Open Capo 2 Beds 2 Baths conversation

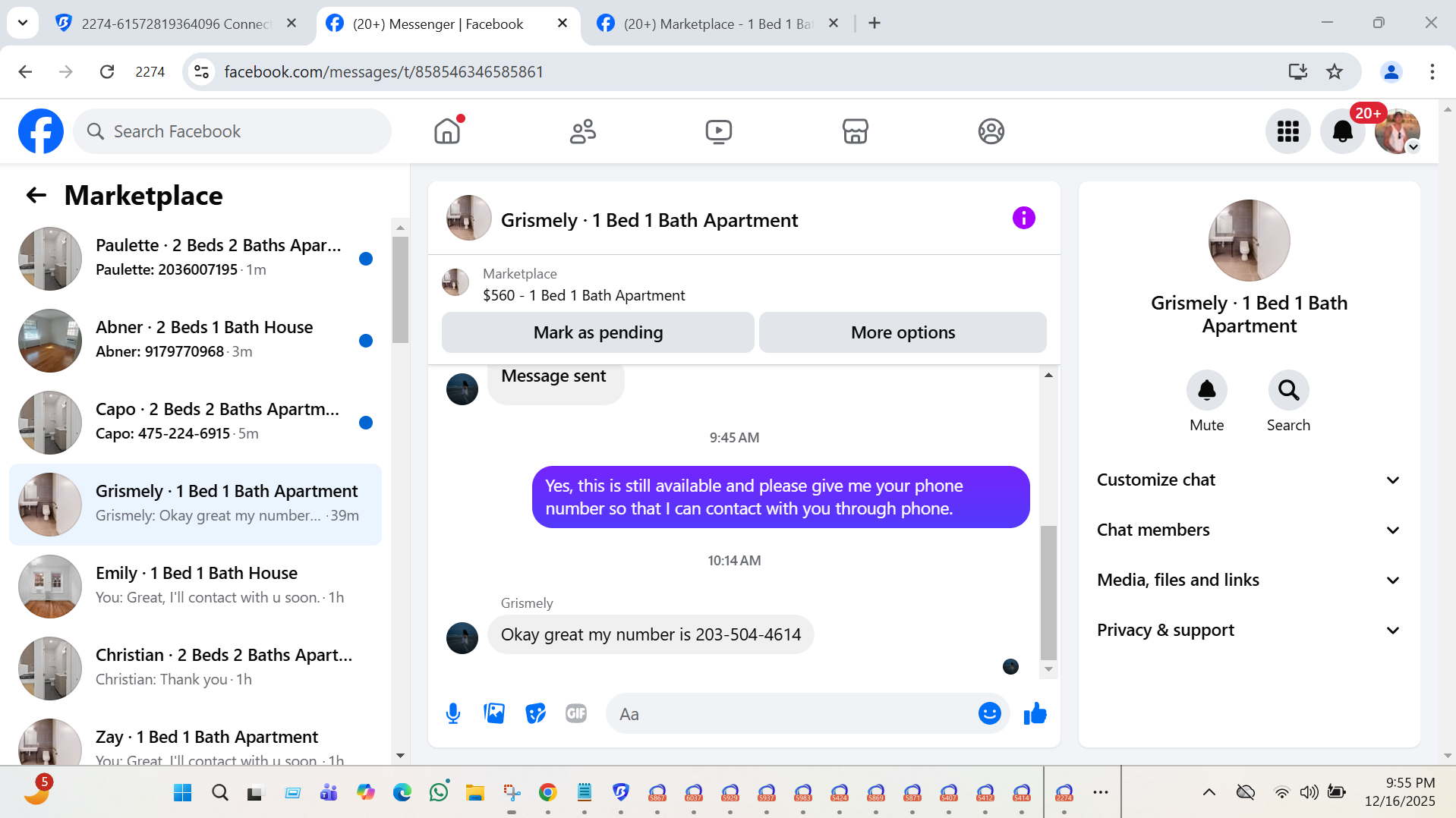[195, 422]
